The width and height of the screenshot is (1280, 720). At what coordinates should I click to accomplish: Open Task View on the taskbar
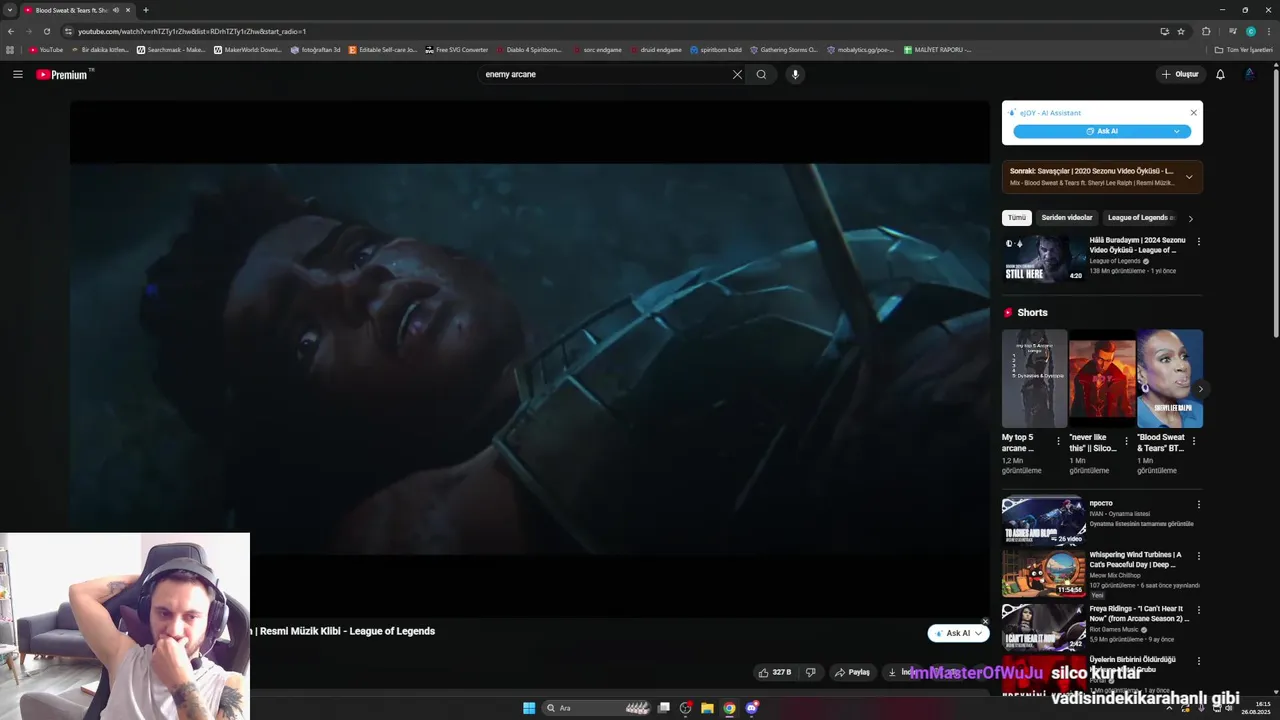coord(663,708)
